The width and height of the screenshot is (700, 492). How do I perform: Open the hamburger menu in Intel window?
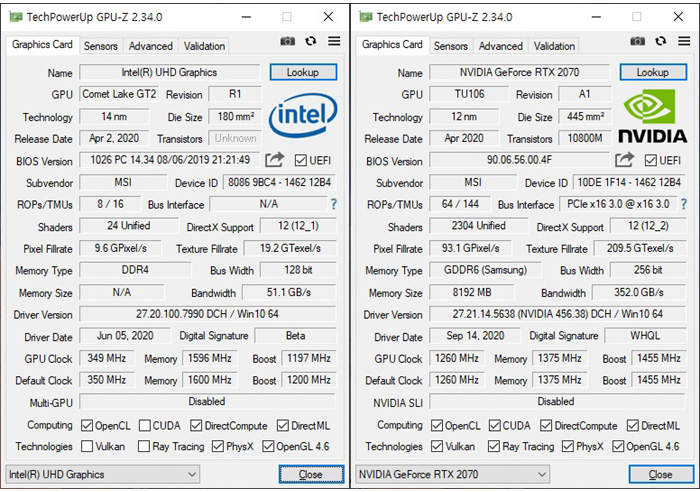click(334, 41)
